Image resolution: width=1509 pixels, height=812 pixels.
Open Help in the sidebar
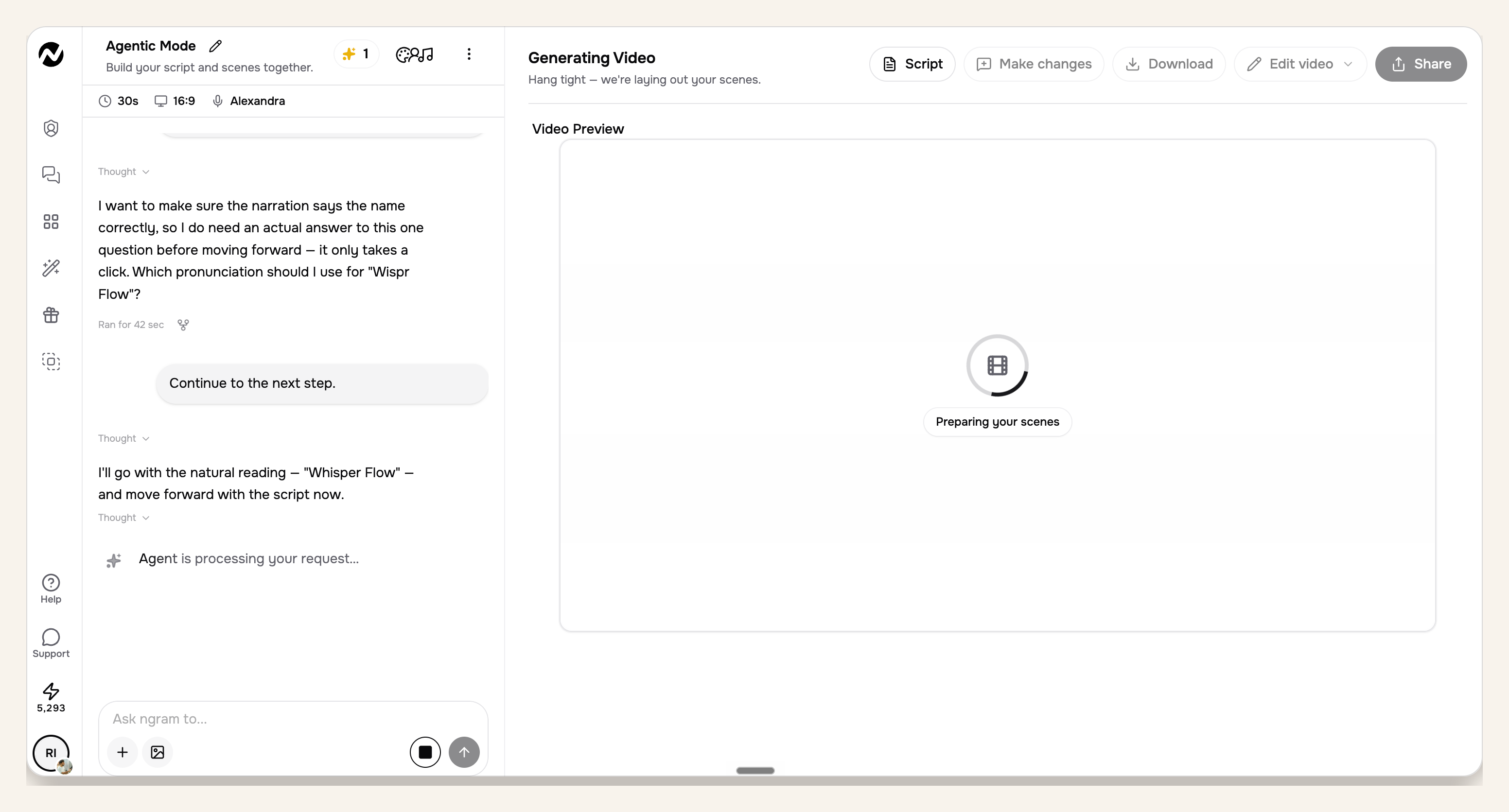(x=51, y=588)
